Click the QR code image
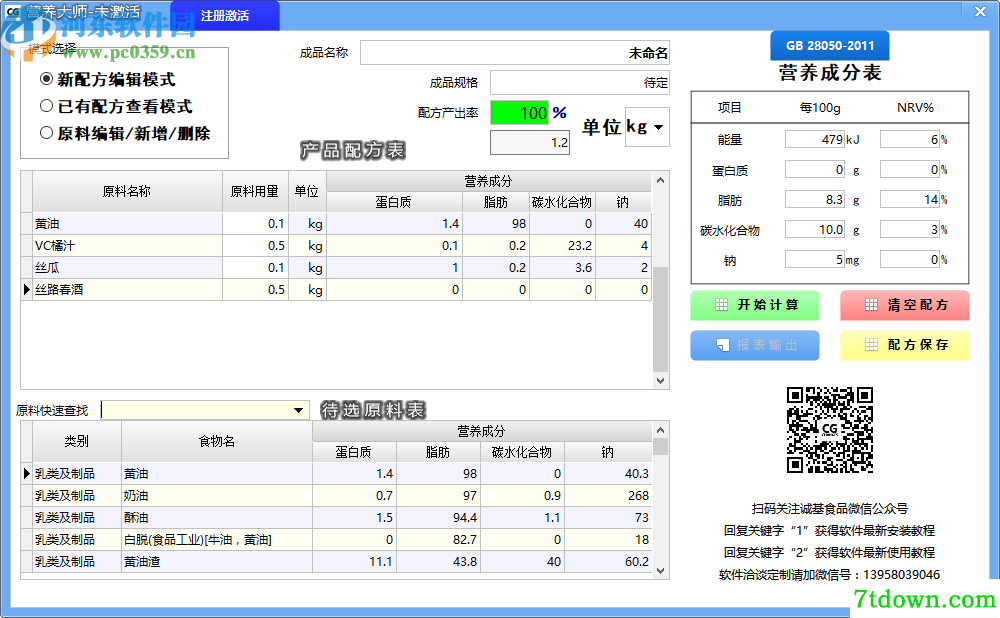The image size is (1000, 618). (830, 430)
